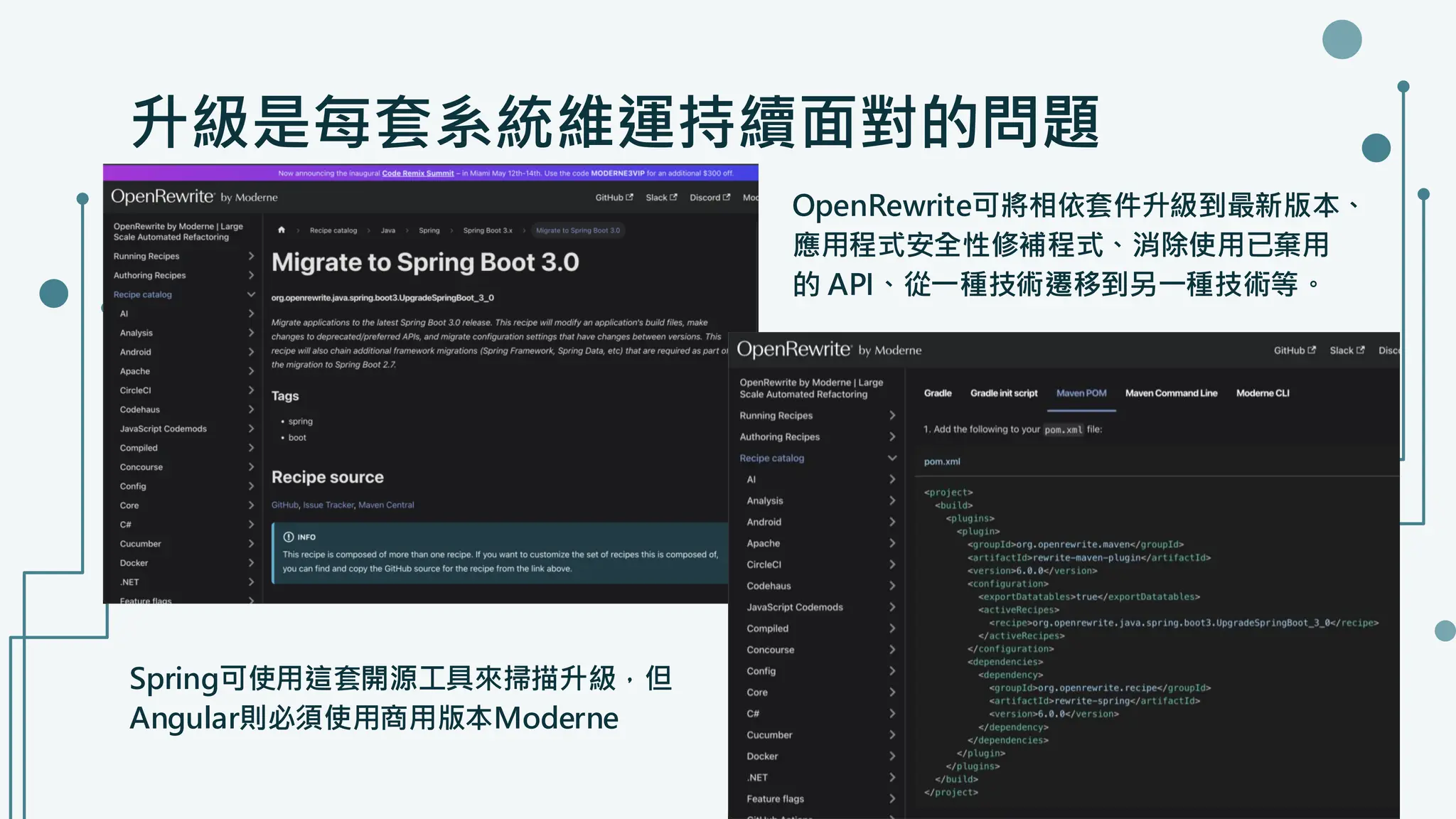Open Spring Boot 3.x in the breadcrumb
The height and width of the screenshot is (819, 1456).
(488, 230)
